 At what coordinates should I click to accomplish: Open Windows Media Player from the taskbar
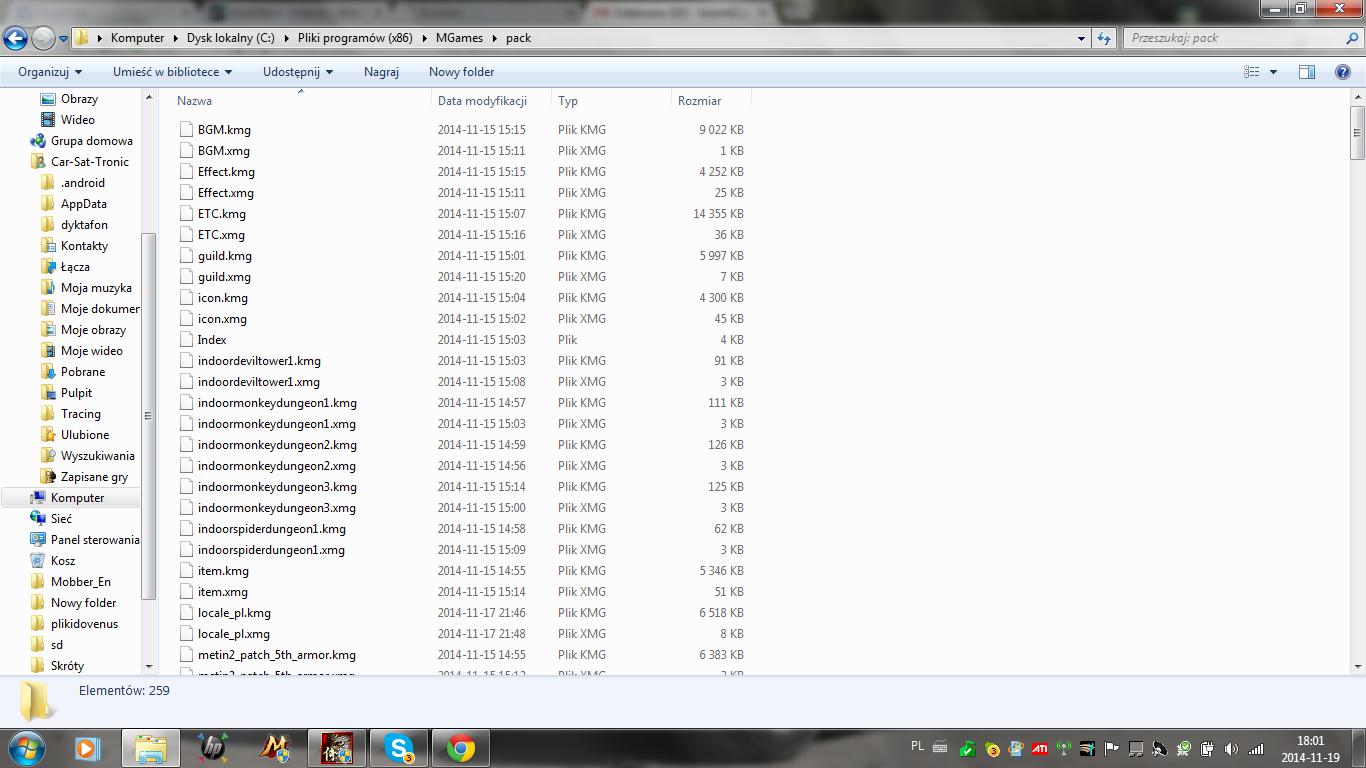88,747
